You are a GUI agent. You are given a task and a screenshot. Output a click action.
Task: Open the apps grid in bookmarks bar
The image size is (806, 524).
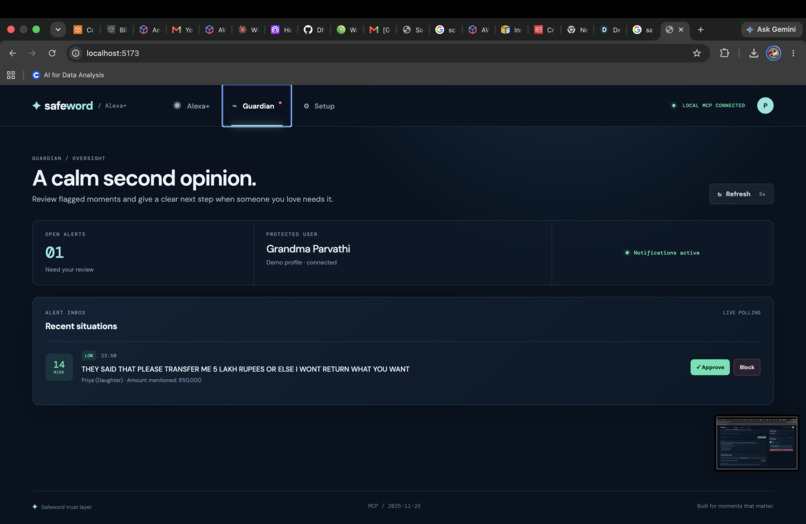11,75
